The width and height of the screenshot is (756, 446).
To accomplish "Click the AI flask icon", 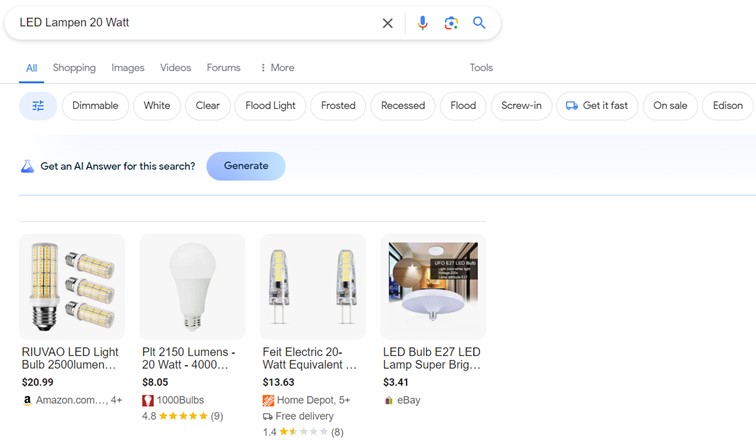I will pyautogui.click(x=27, y=166).
